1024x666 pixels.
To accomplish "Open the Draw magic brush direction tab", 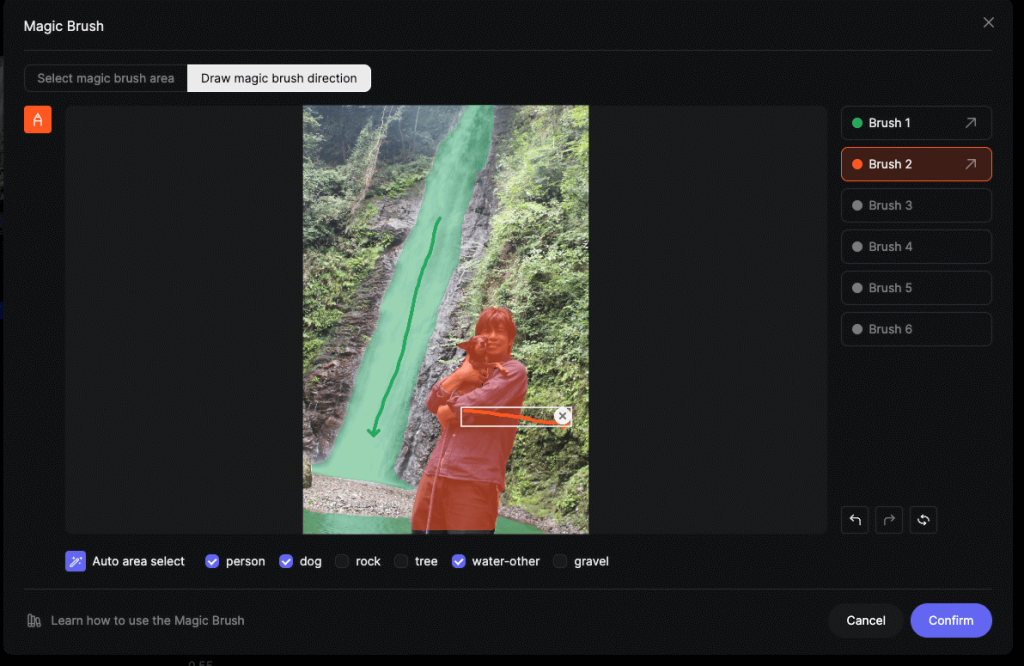I will 279,78.
